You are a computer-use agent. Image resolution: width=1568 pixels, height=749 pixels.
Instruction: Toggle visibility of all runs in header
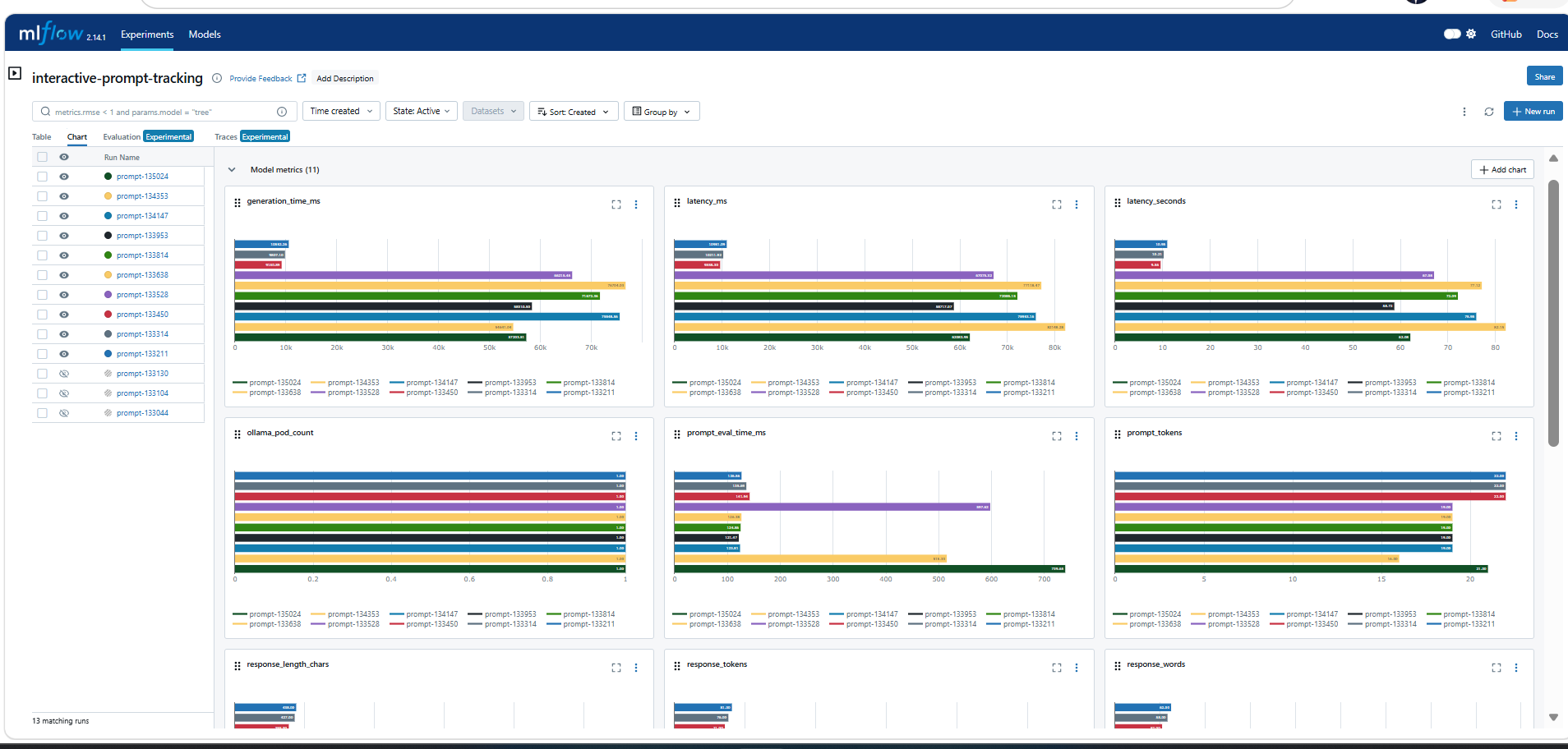(x=64, y=157)
